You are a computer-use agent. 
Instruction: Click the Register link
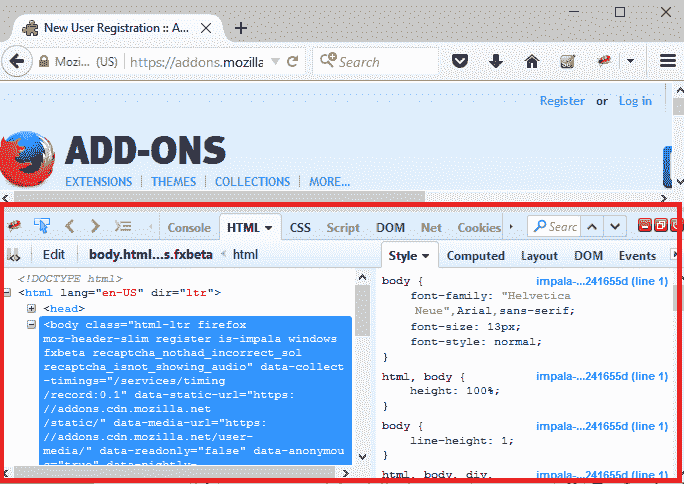(x=562, y=101)
